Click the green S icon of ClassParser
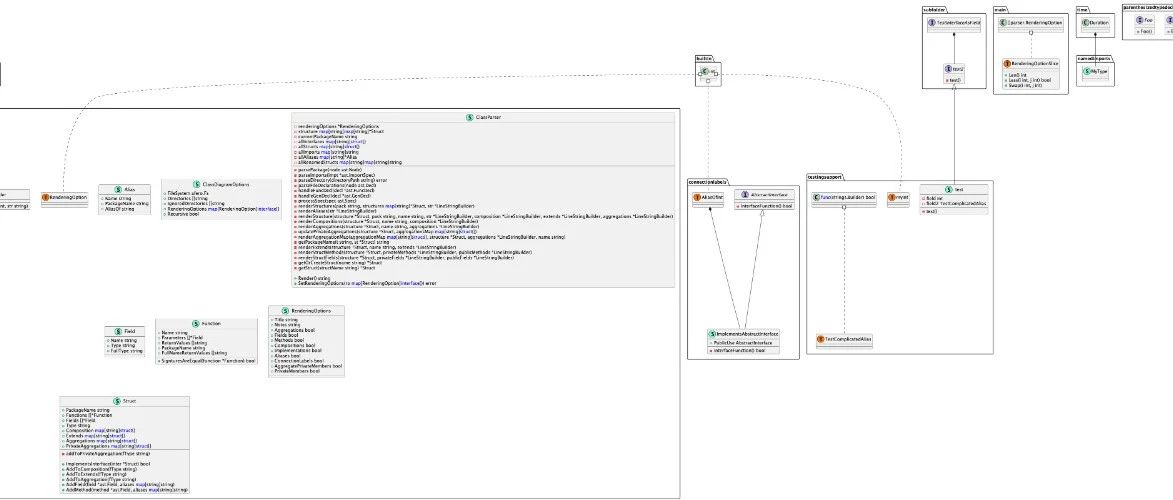 click(x=469, y=118)
